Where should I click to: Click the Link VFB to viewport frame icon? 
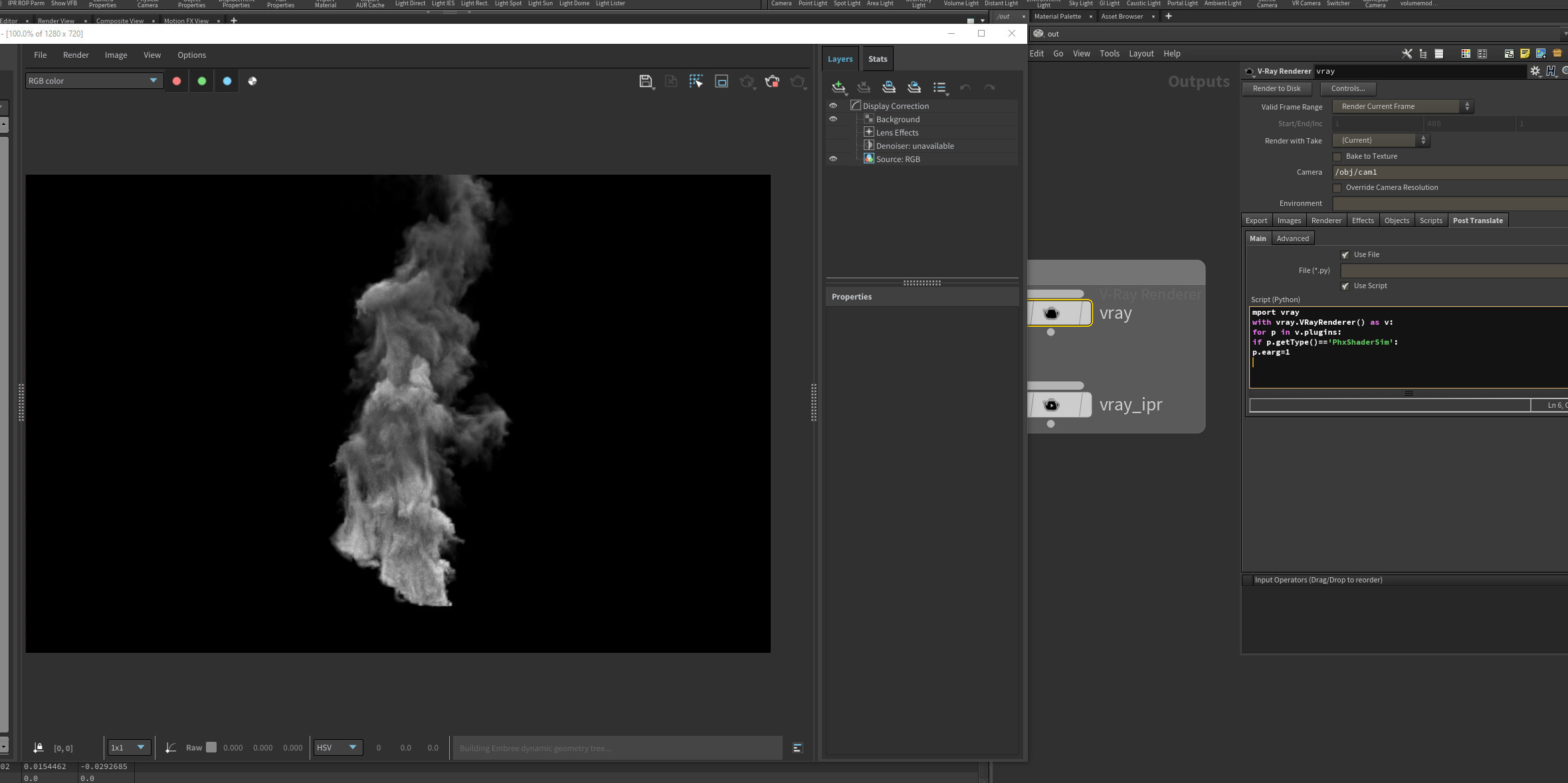[x=722, y=81]
